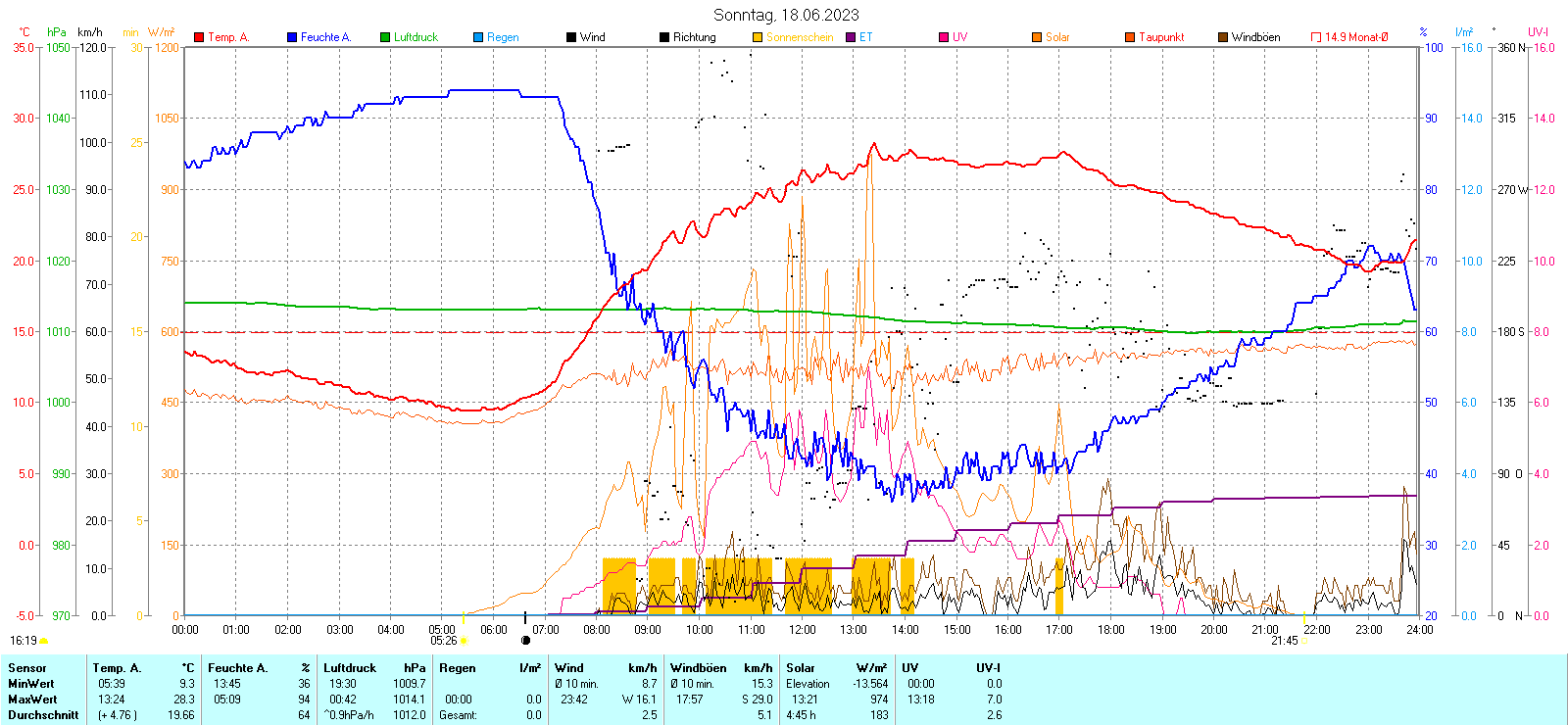Click the sunrise marker at 05:26
This screenshot has height=725, width=1568.
[x=463, y=641]
